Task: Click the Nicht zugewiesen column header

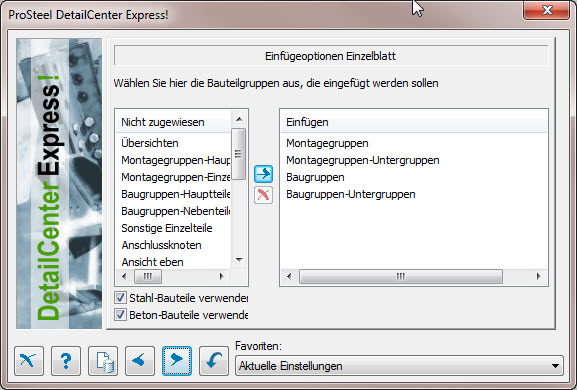Action: [x=173, y=122]
